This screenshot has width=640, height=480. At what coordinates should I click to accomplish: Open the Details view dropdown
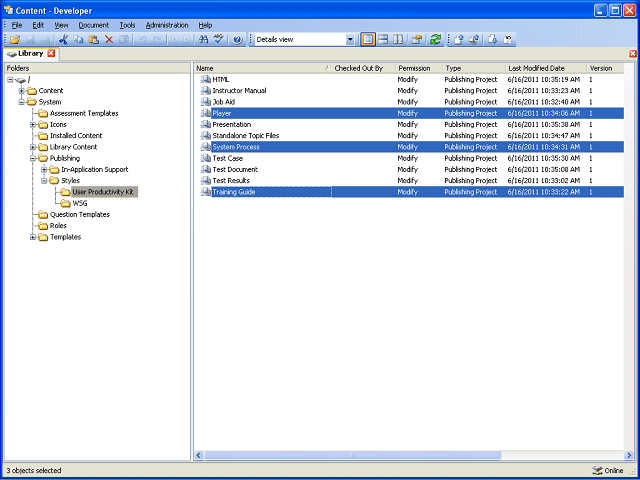(x=350, y=40)
